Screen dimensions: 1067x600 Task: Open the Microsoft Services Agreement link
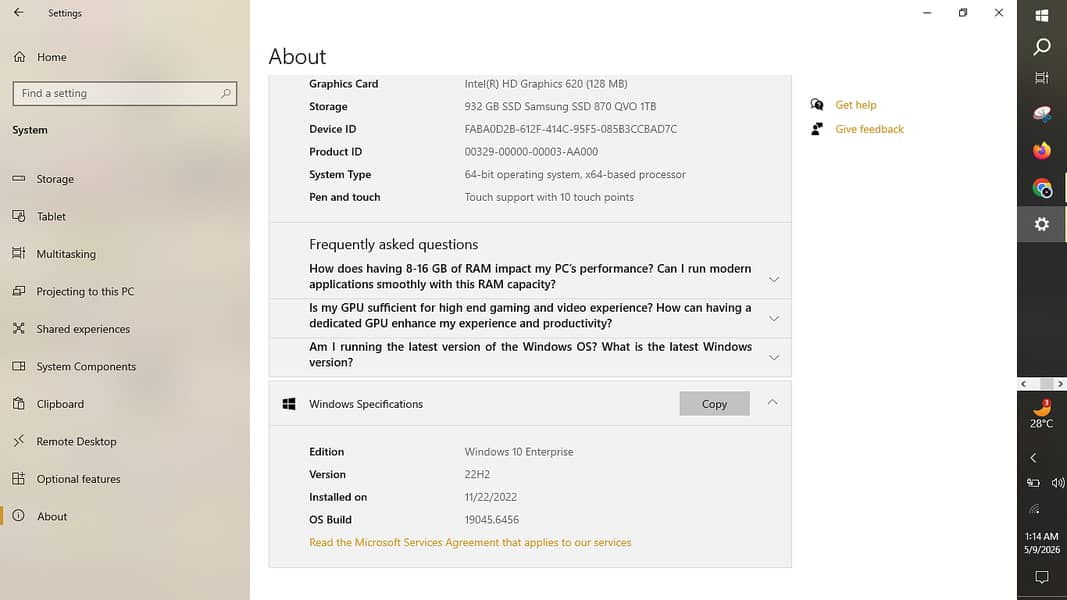(470, 542)
